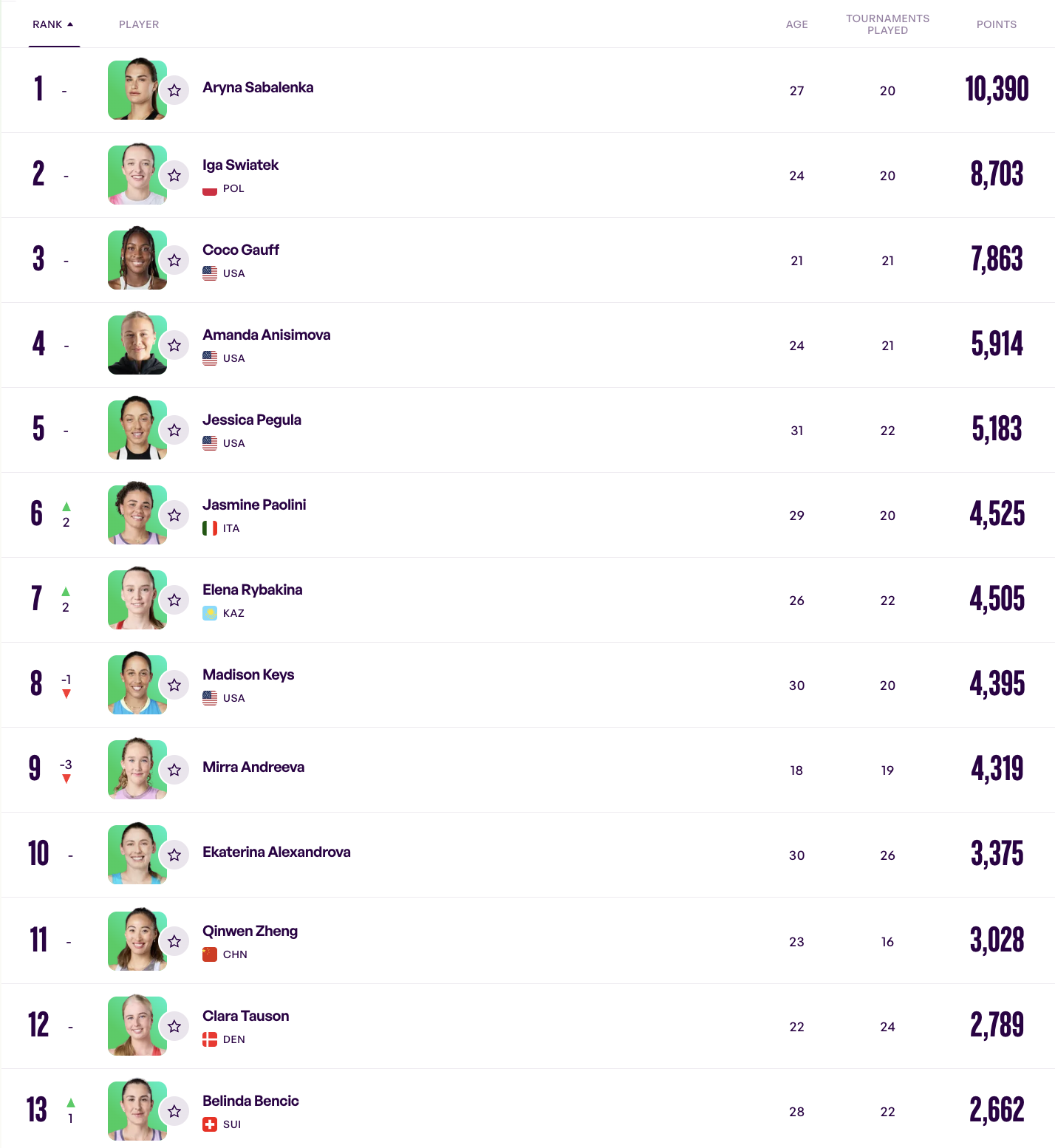The image size is (1055, 1148).
Task: Click the Age column header
Action: coord(796,24)
